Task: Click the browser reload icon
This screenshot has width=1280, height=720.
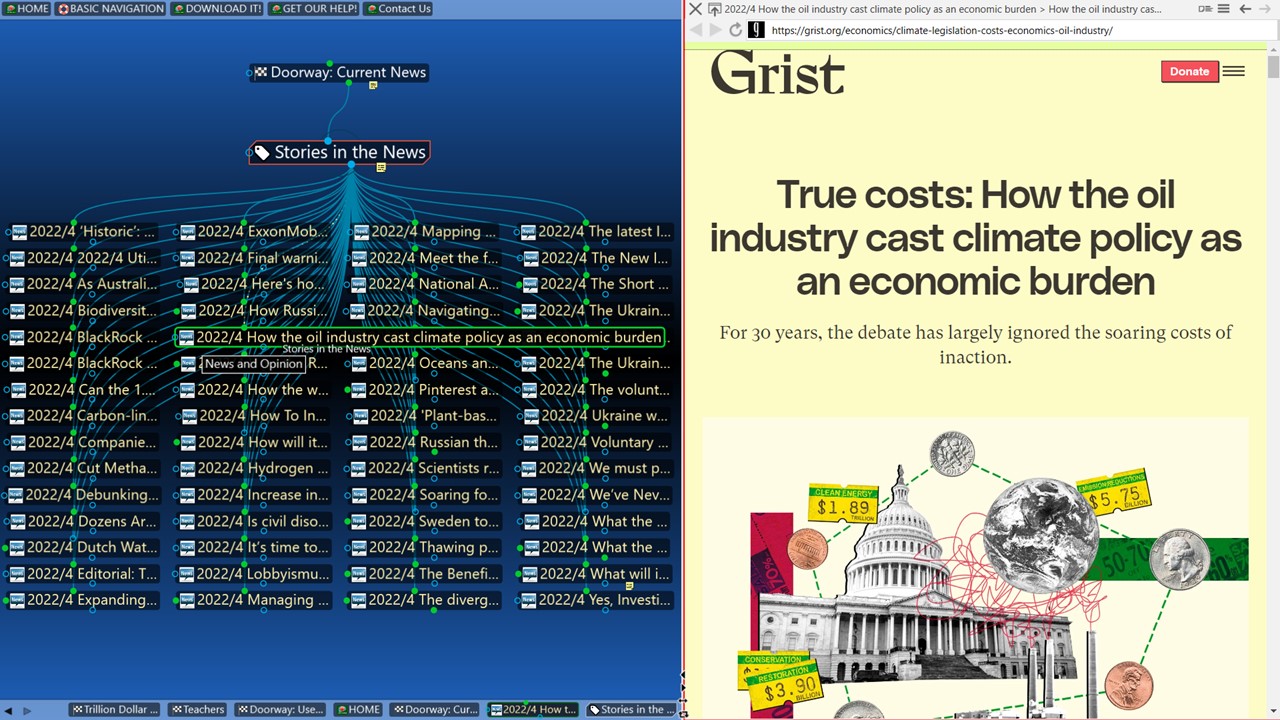Action: pyautogui.click(x=735, y=30)
